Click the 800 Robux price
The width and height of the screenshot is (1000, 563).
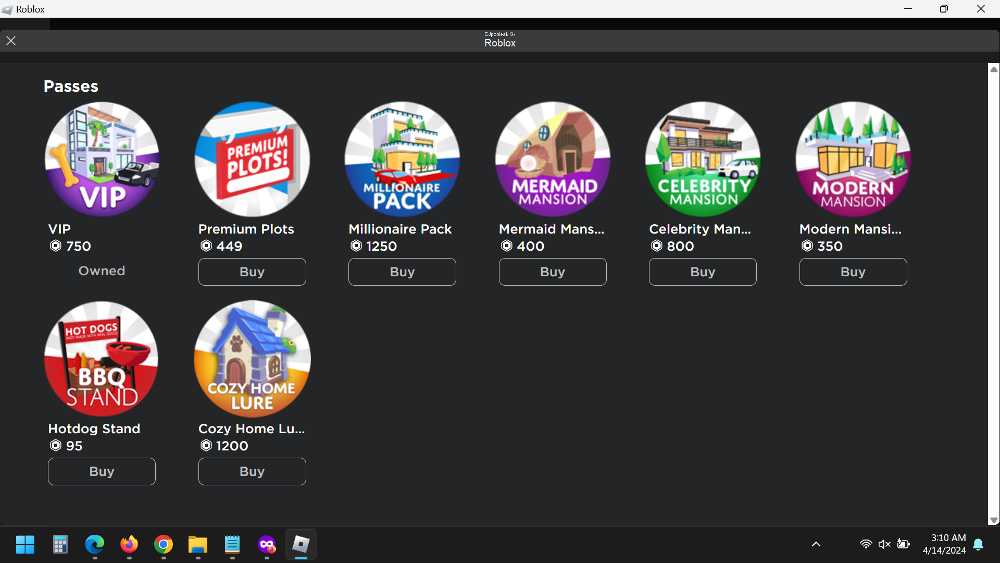coord(672,246)
